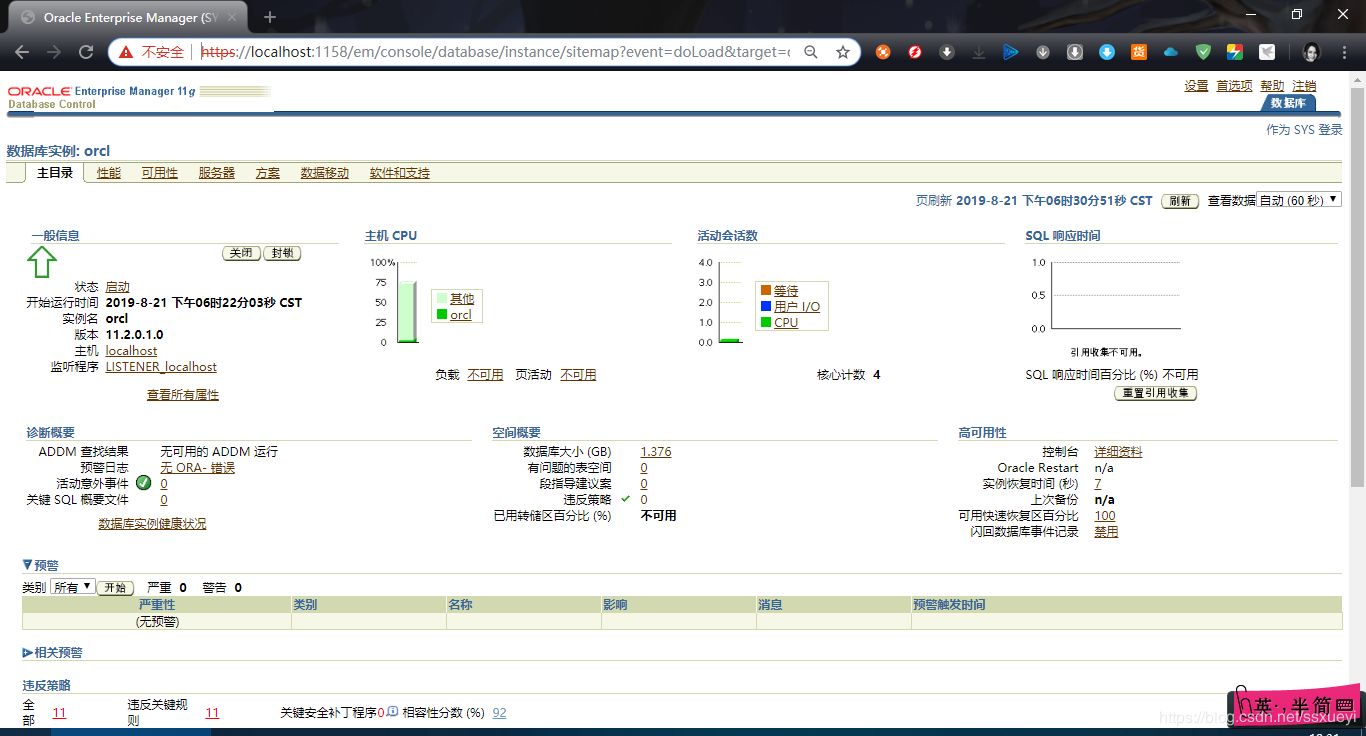Open the Chrome profile avatar
Viewport: 1366px width, 736px height.
coord(1311,52)
